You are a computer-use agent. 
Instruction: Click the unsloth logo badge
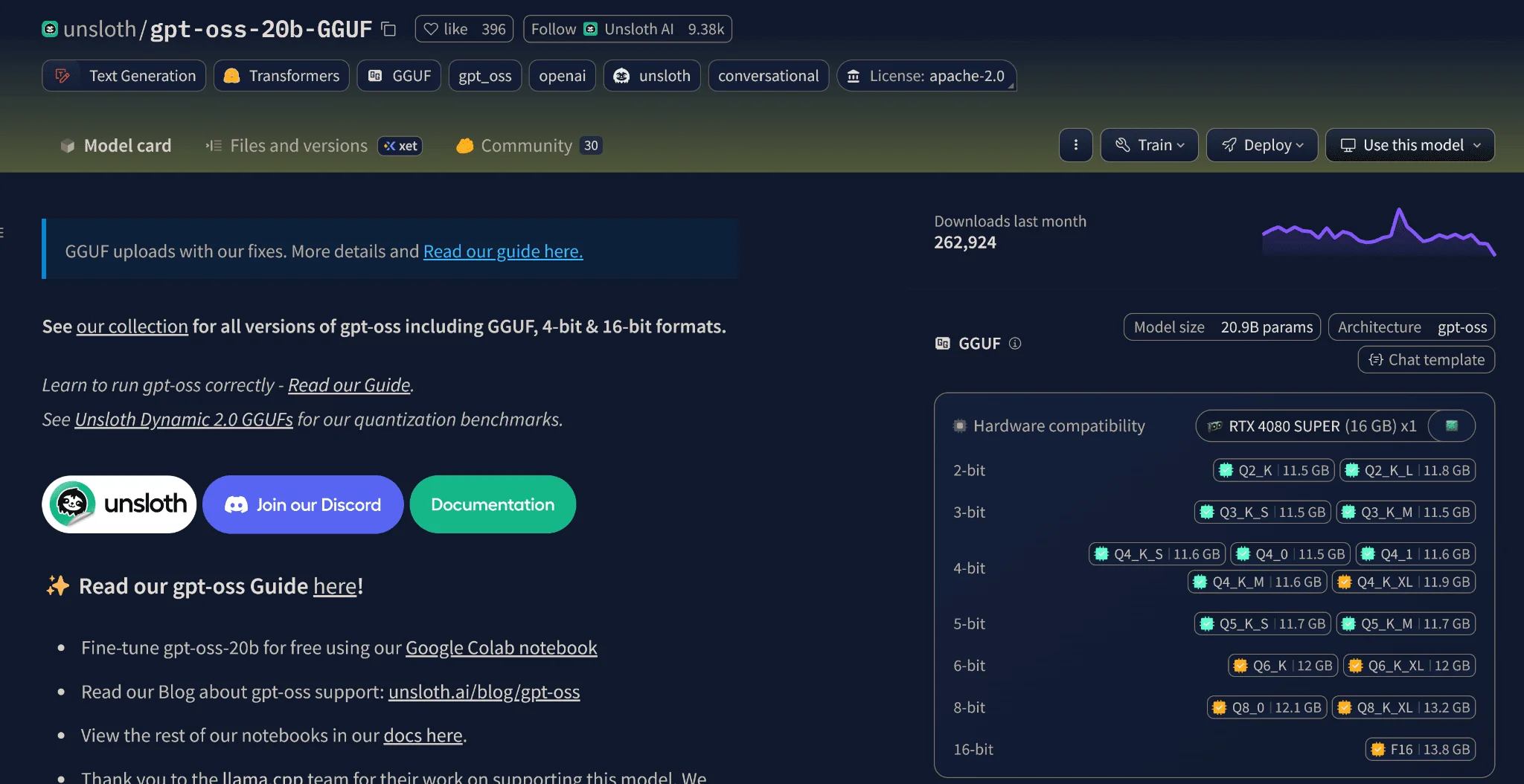tap(119, 504)
